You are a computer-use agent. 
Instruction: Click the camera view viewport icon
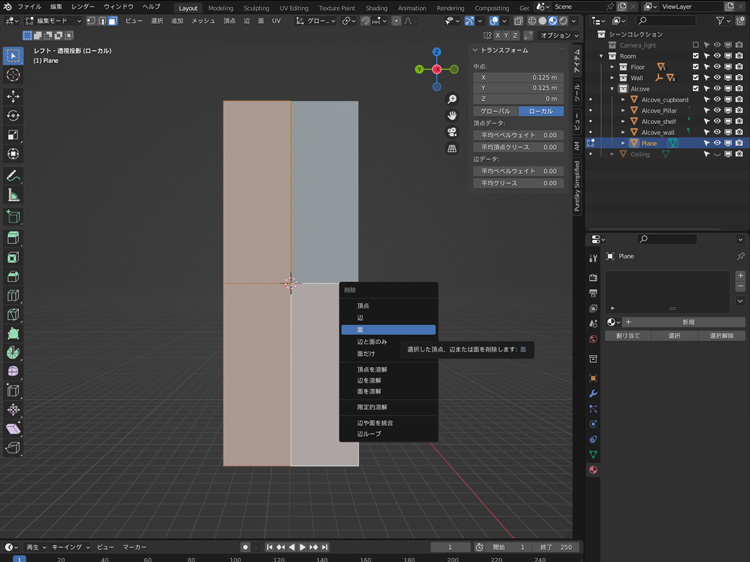[452, 132]
